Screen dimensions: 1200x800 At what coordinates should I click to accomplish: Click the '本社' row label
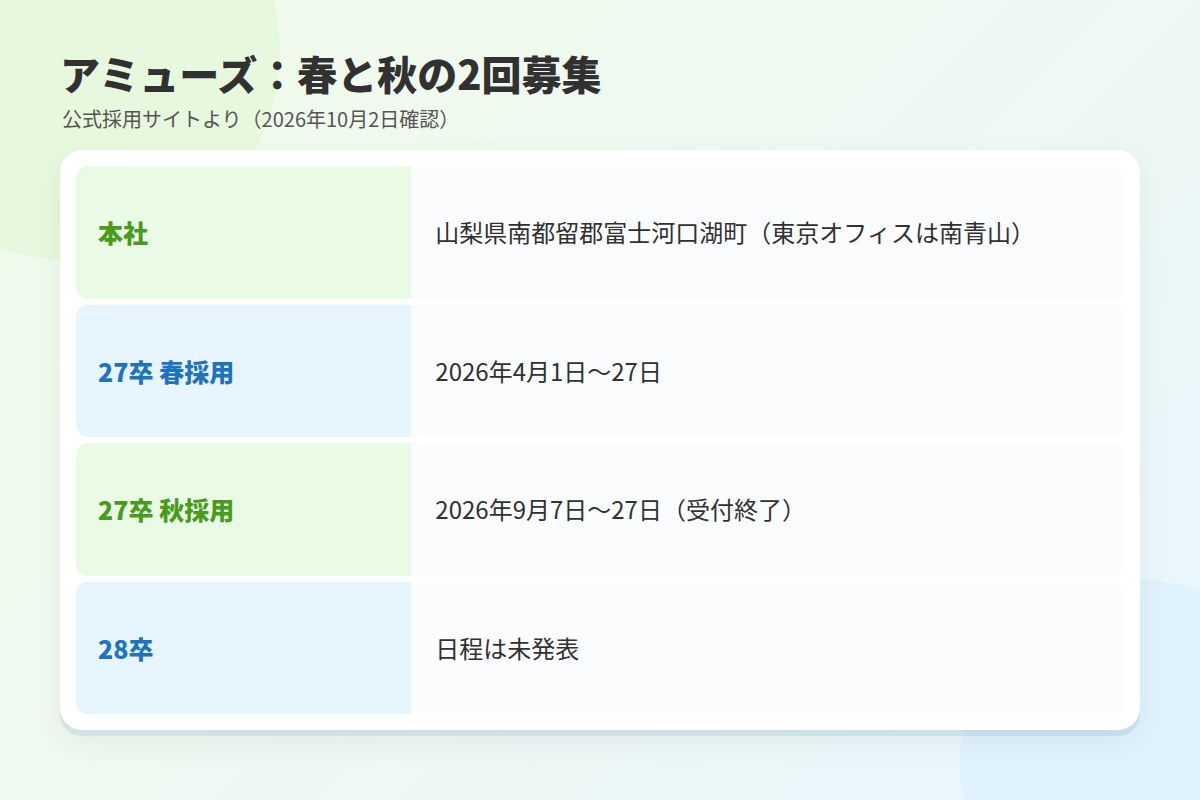[123, 235]
